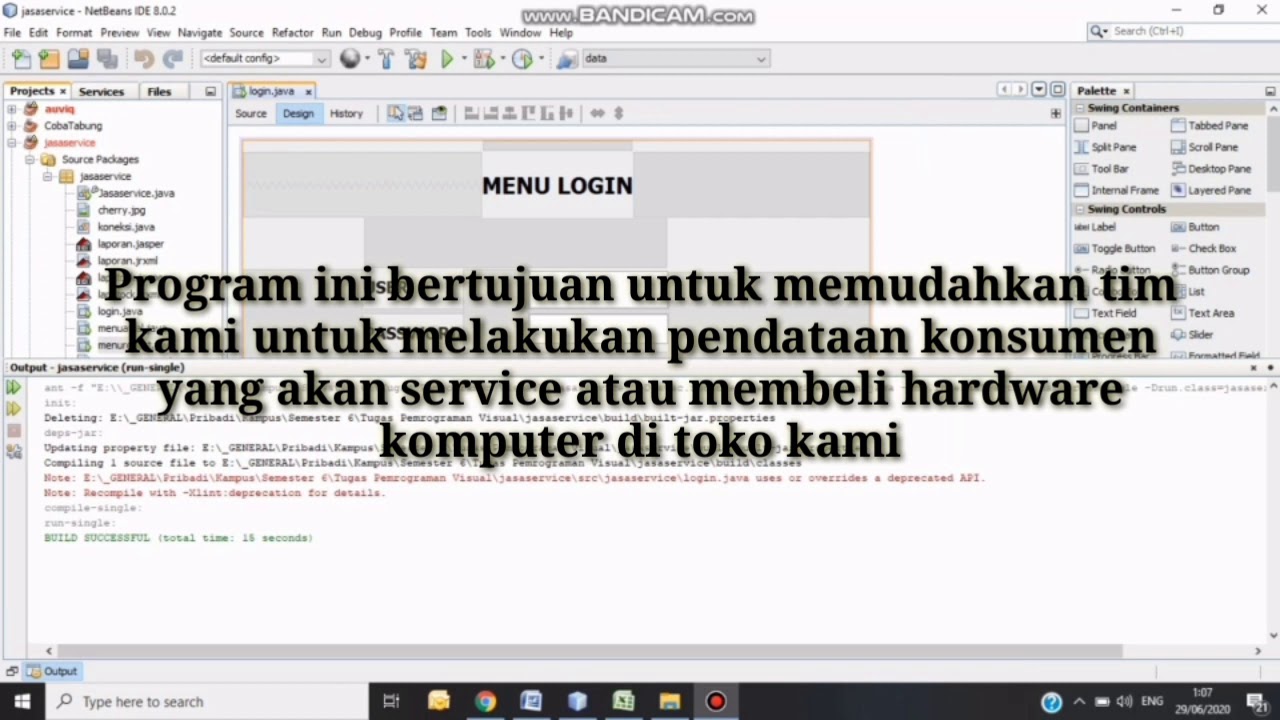Open the Tools menu
Image resolution: width=1280 pixels, height=720 pixels.
(x=478, y=33)
